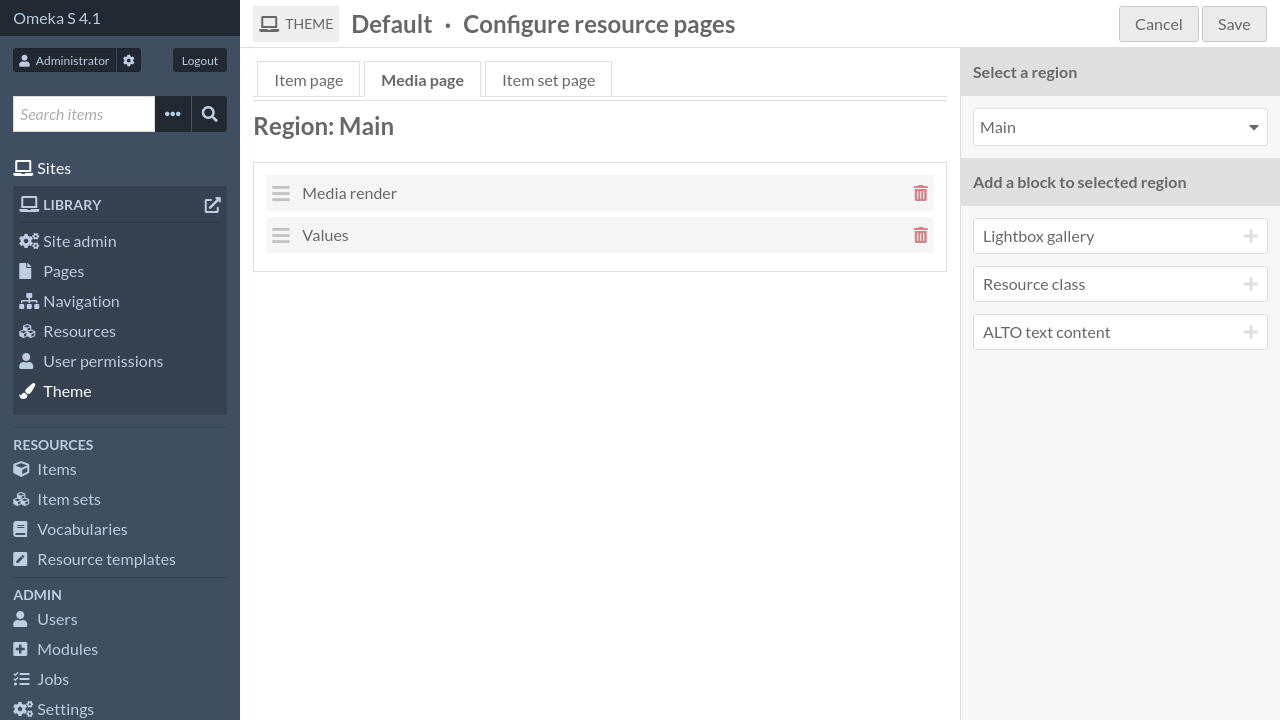
Task: Click the drag handle of the Values block
Action: [281, 235]
